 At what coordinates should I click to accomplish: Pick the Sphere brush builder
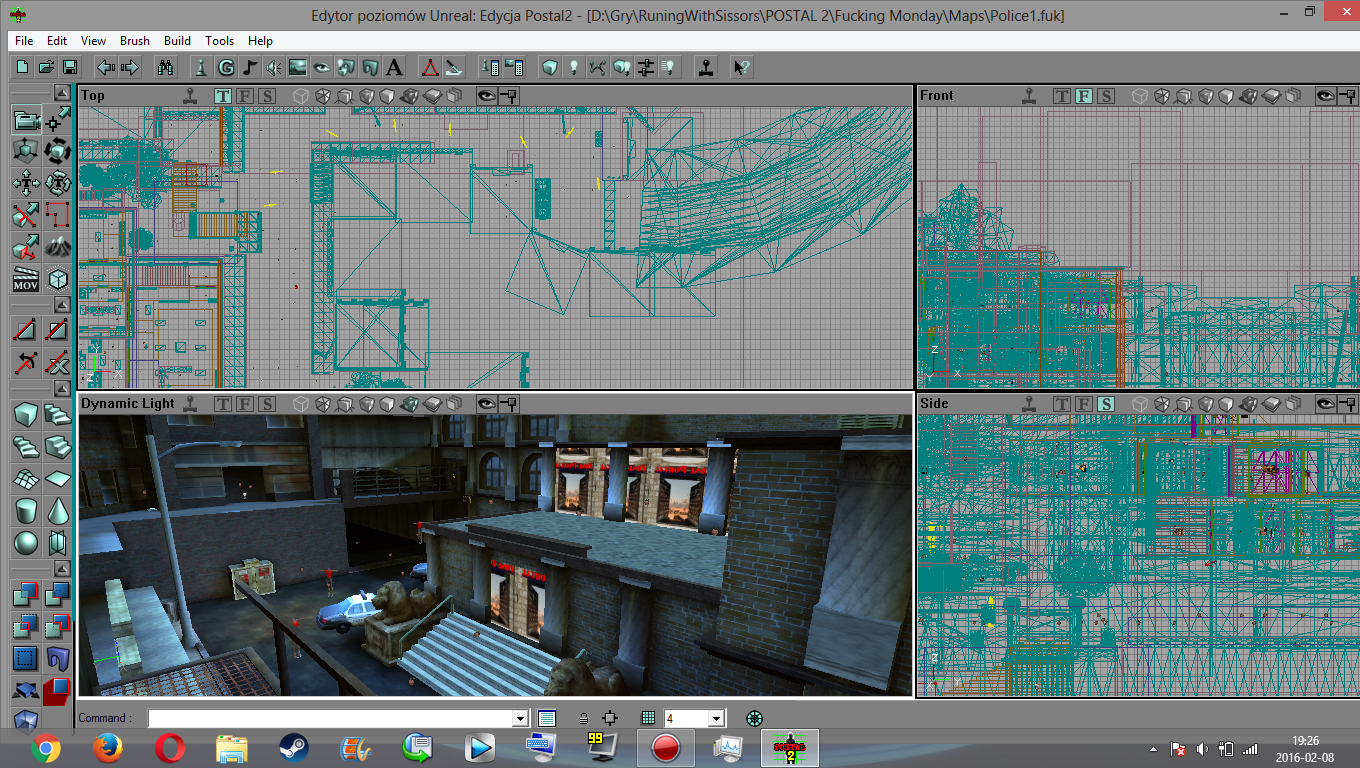click(x=26, y=543)
